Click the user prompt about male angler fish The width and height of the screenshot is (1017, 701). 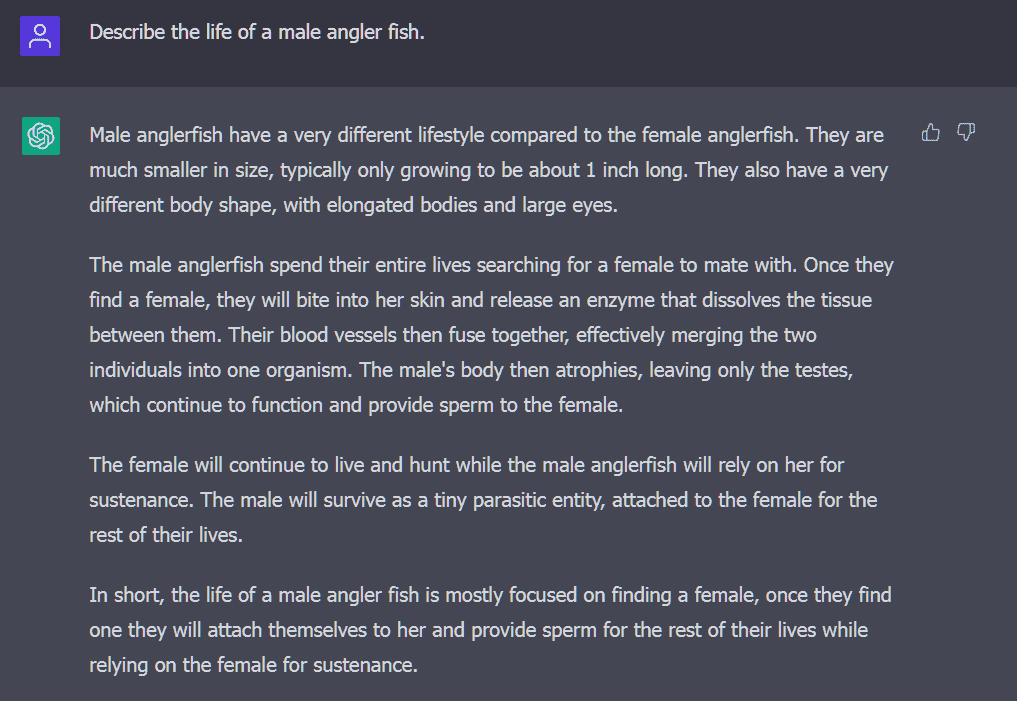[x=257, y=32]
